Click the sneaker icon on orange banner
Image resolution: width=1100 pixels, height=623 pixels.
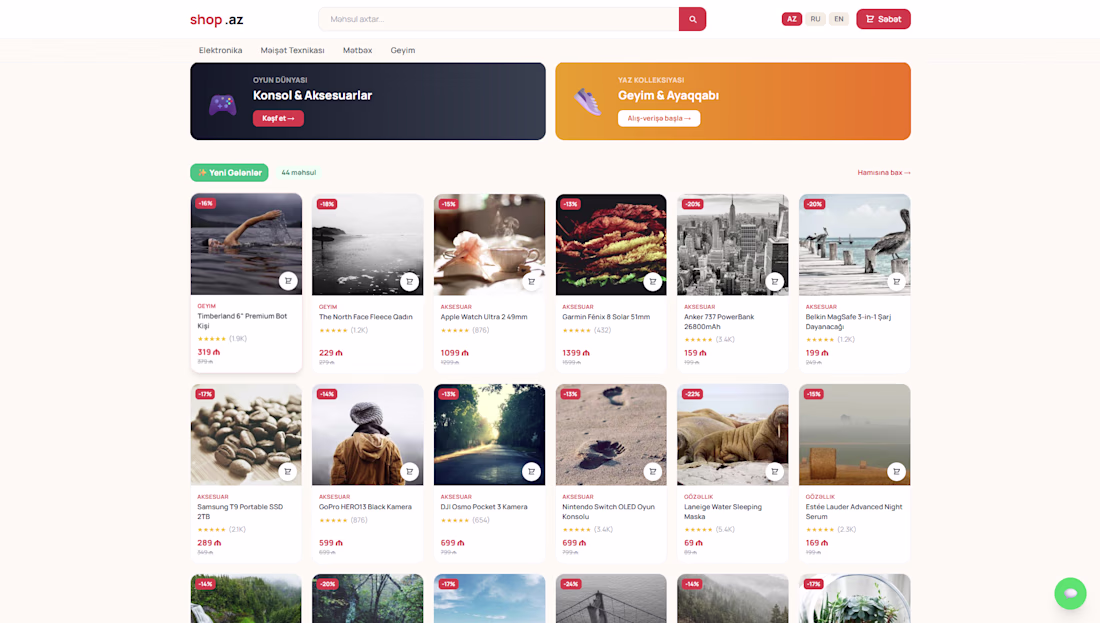click(588, 102)
